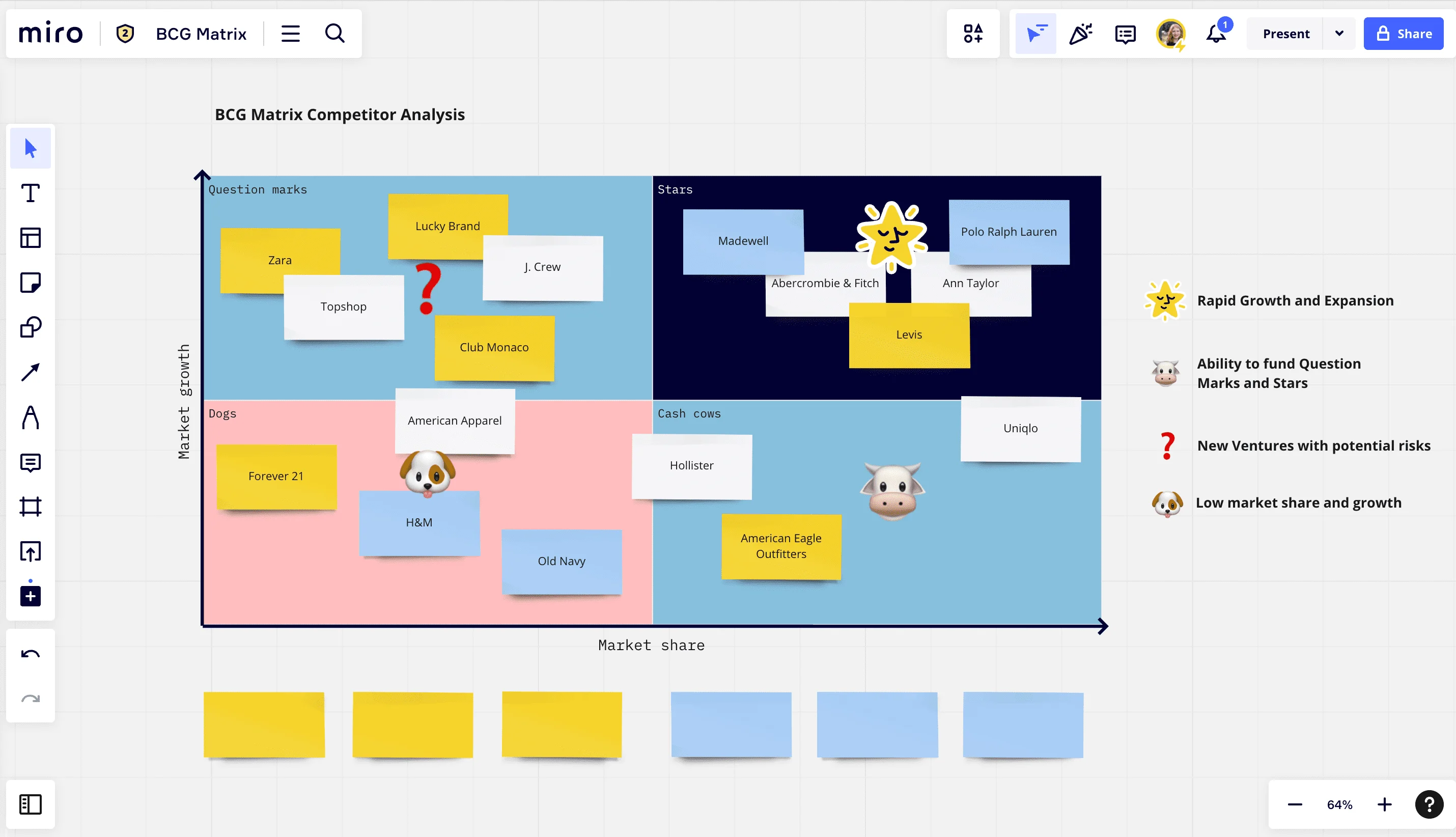The height and width of the screenshot is (837, 1456).
Task: Click the Share button
Action: [1403, 34]
